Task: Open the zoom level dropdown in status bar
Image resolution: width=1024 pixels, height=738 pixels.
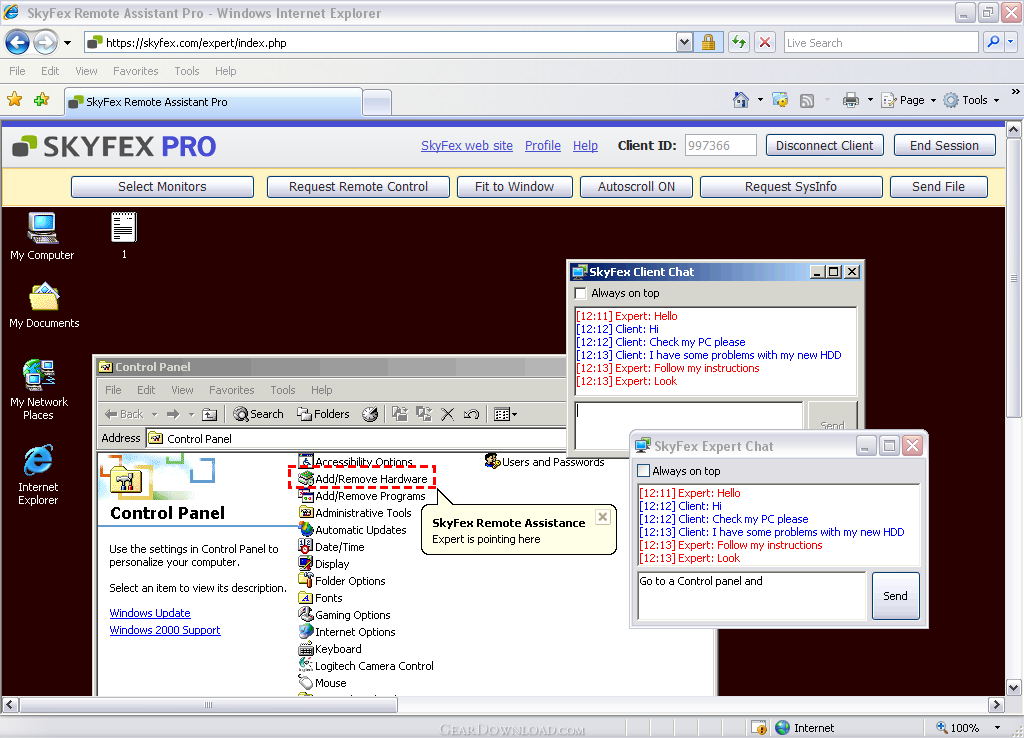Action: coord(997,728)
